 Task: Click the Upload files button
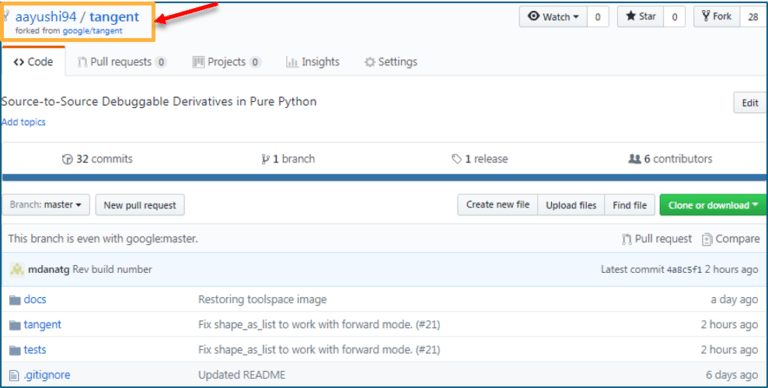pos(571,205)
